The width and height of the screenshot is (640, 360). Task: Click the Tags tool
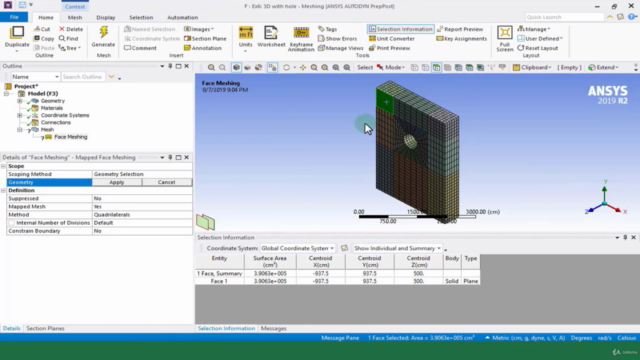point(328,29)
